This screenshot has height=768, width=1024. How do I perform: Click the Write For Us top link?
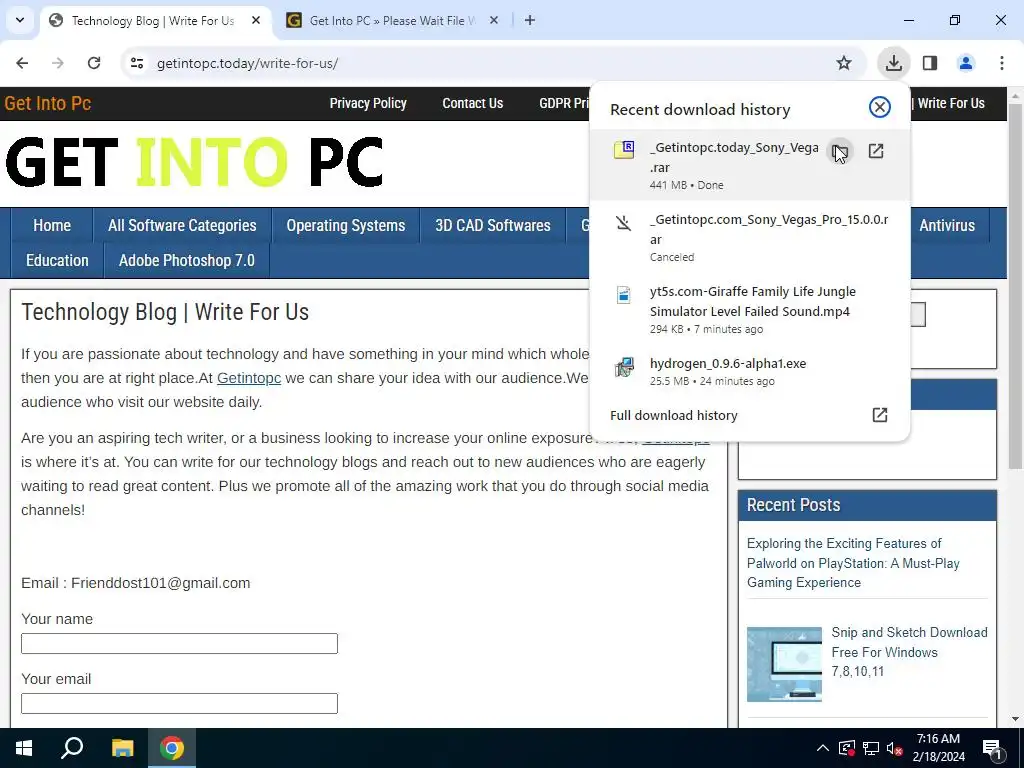pos(951,103)
